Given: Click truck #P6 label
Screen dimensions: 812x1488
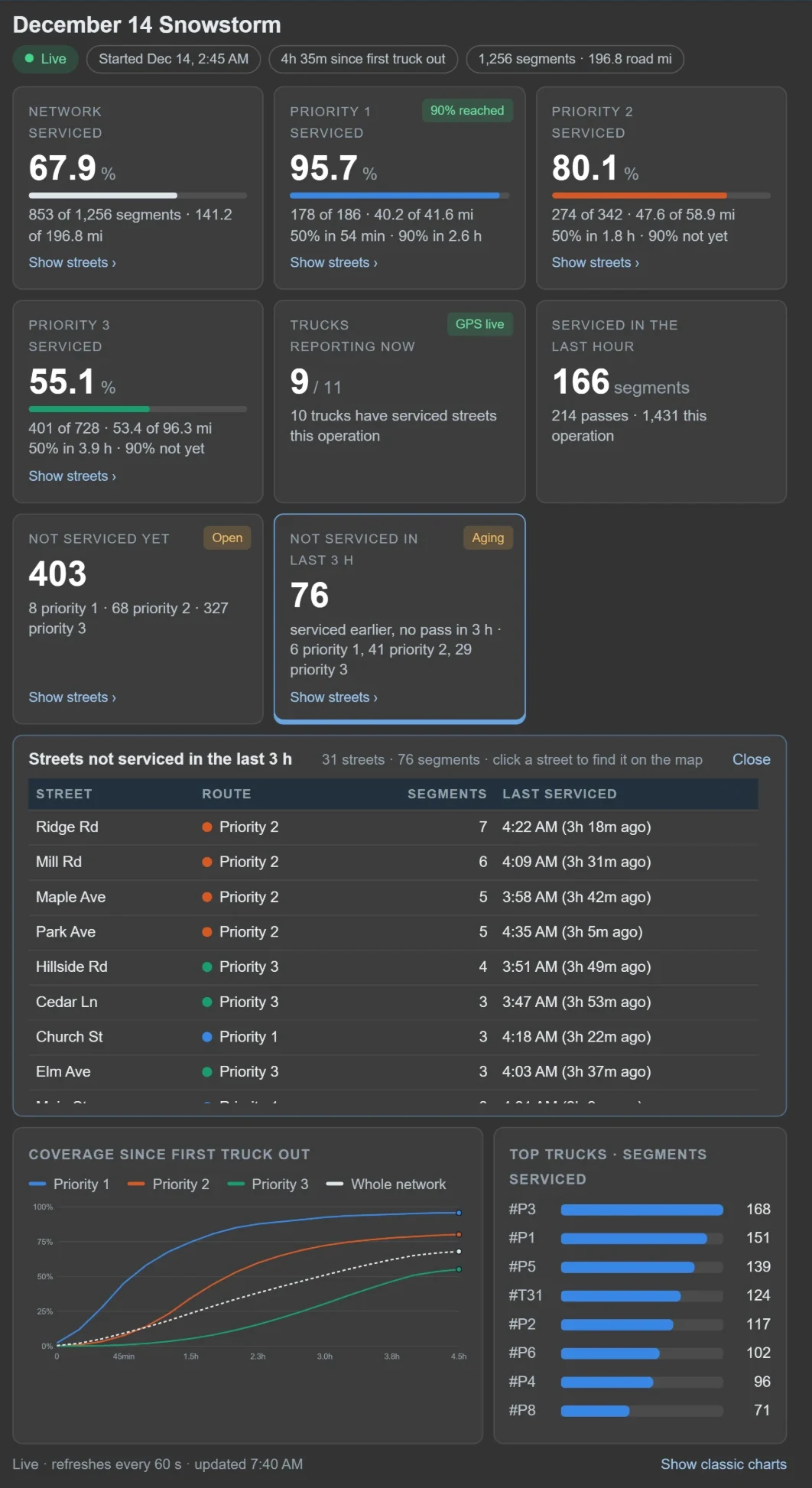Looking at the screenshot, I should [x=522, y=1353].
